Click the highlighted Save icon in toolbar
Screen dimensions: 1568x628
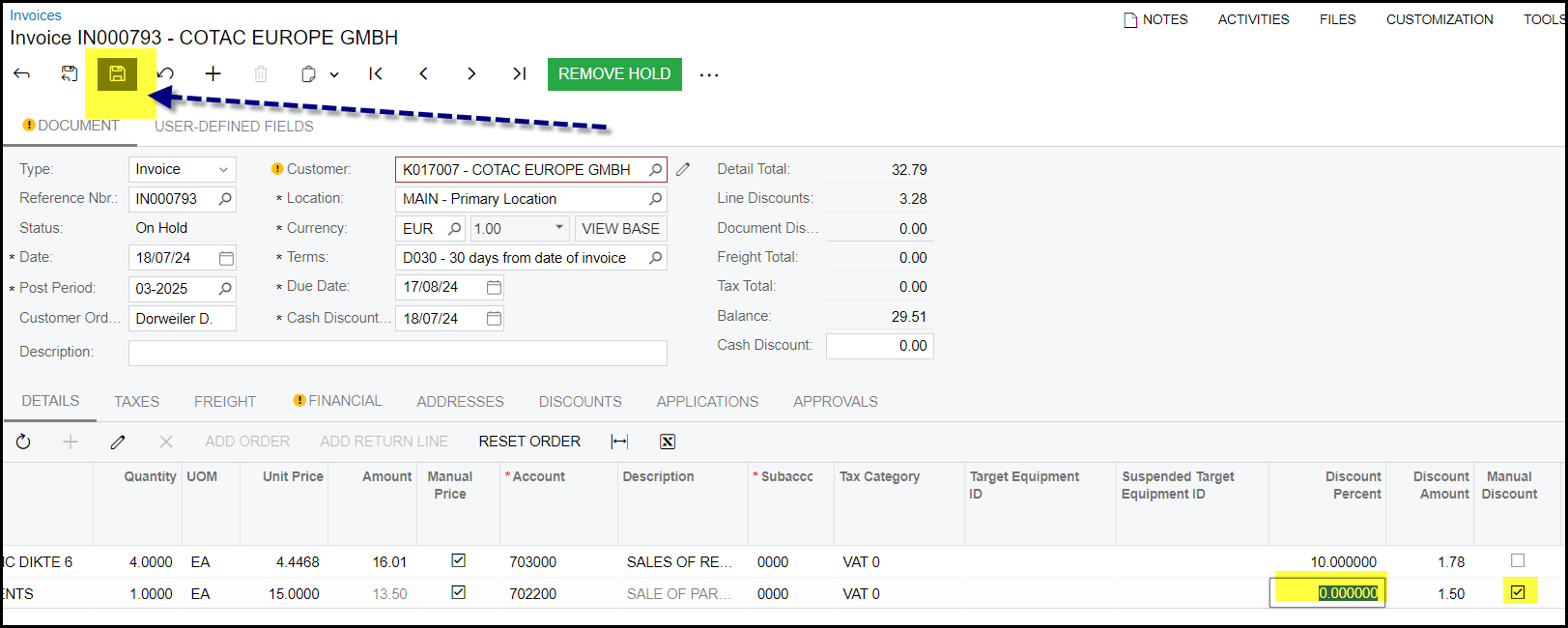117,74
